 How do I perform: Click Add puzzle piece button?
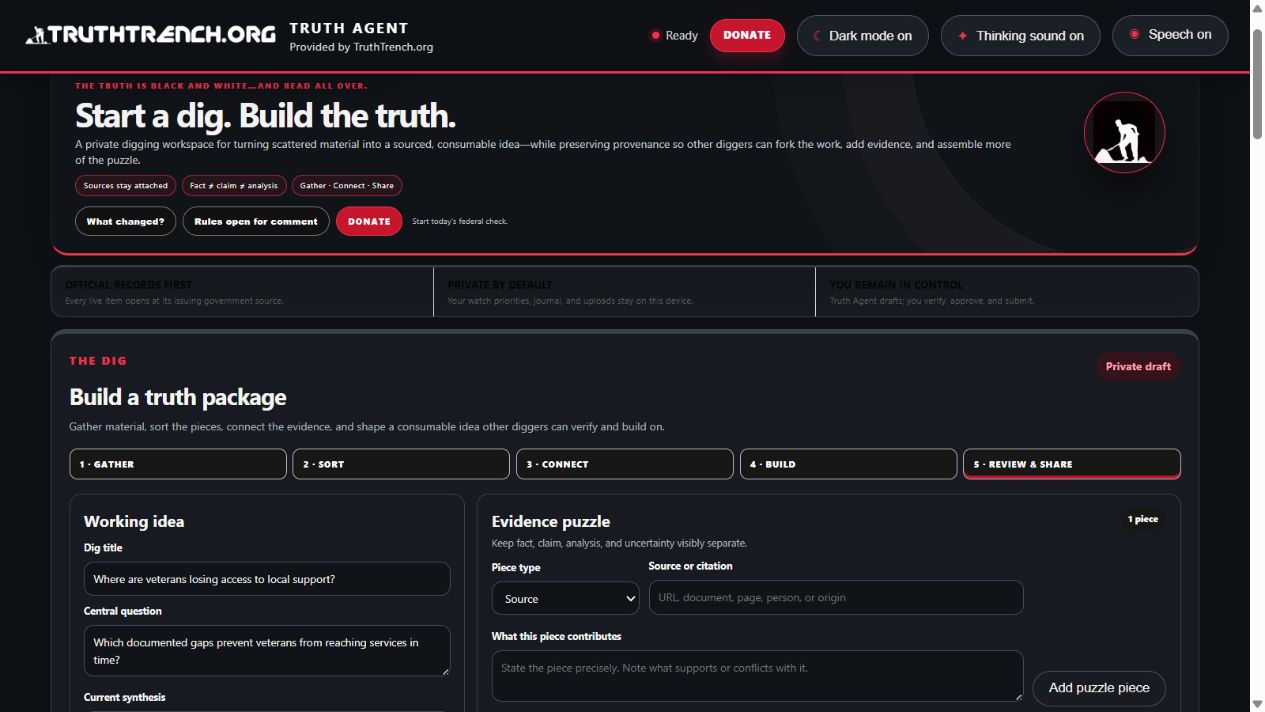(x=1099, y=687)
